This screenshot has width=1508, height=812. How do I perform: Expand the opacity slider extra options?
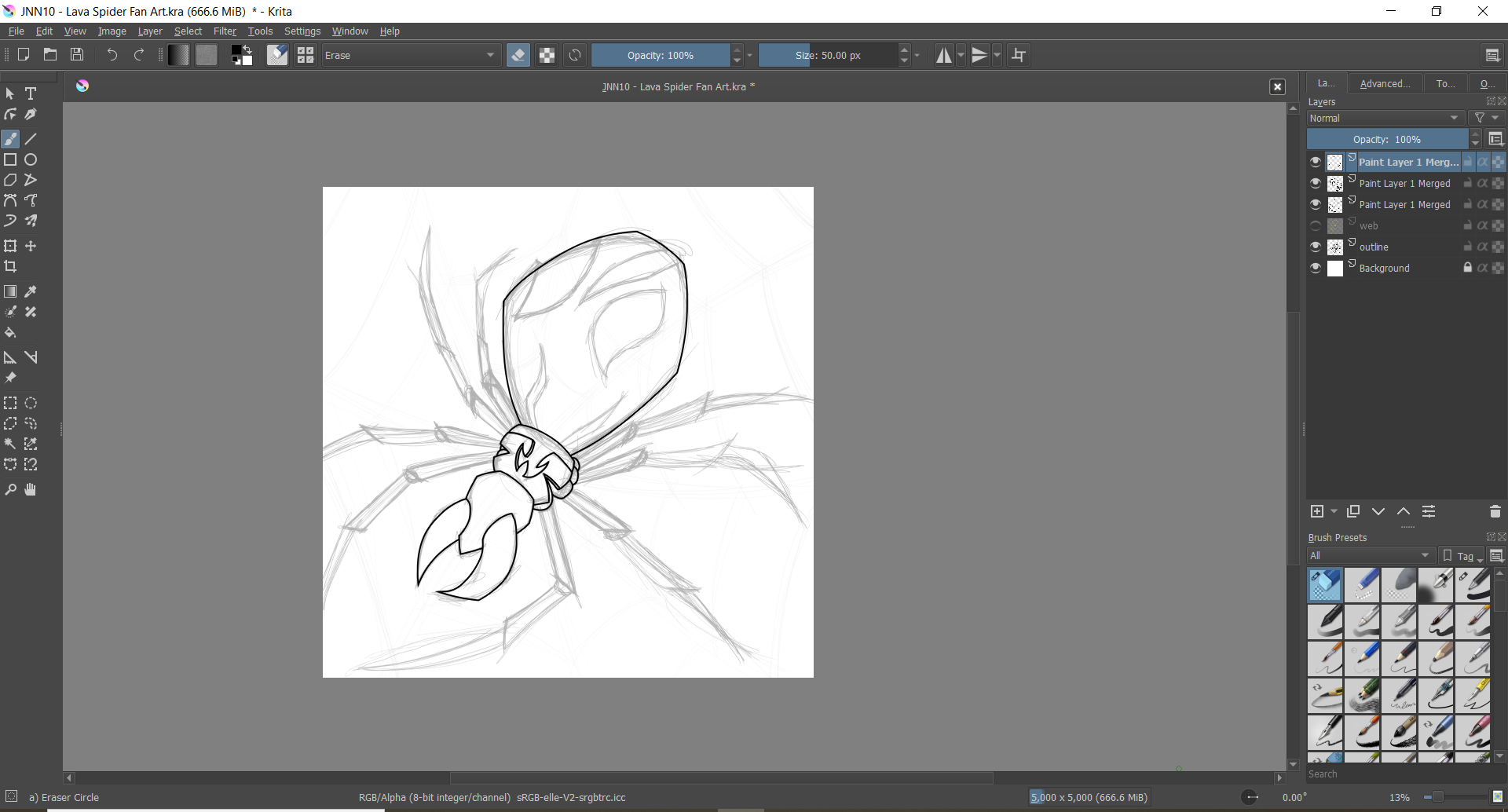[750, 55]
